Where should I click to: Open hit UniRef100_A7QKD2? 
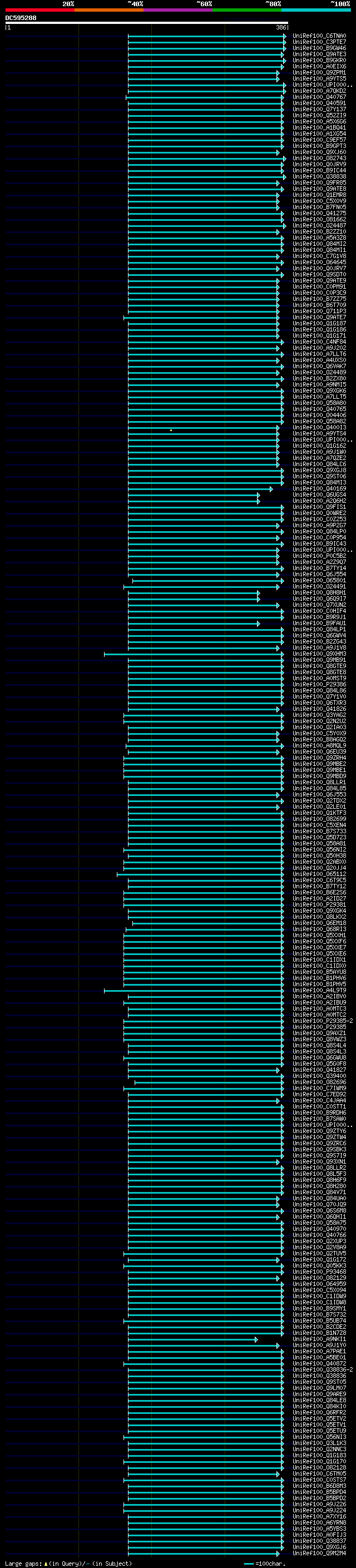pyautogui.click(x=319, y=91)
